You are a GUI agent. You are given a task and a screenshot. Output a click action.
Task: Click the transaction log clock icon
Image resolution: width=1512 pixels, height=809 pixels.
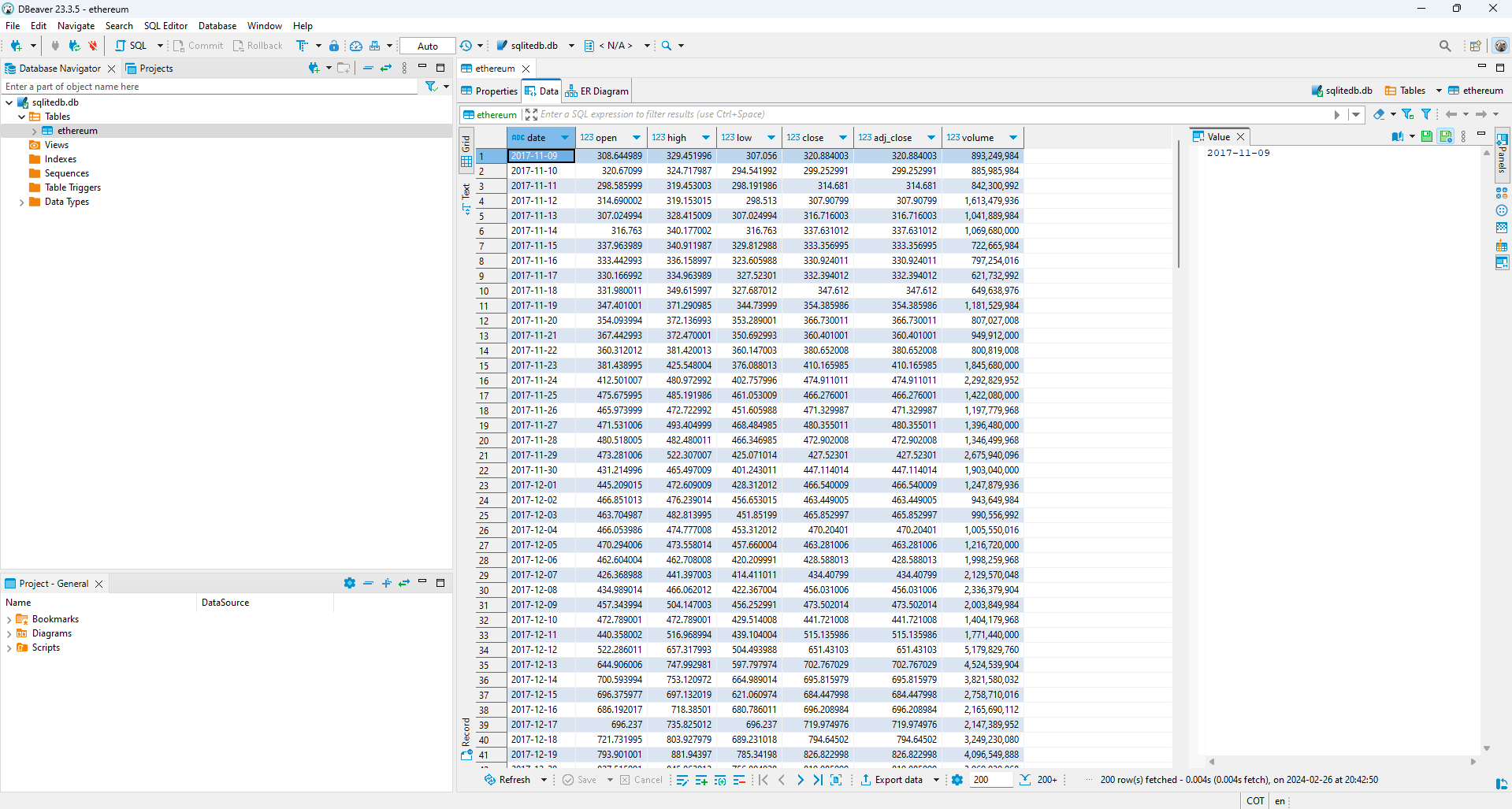pos(466,46)
